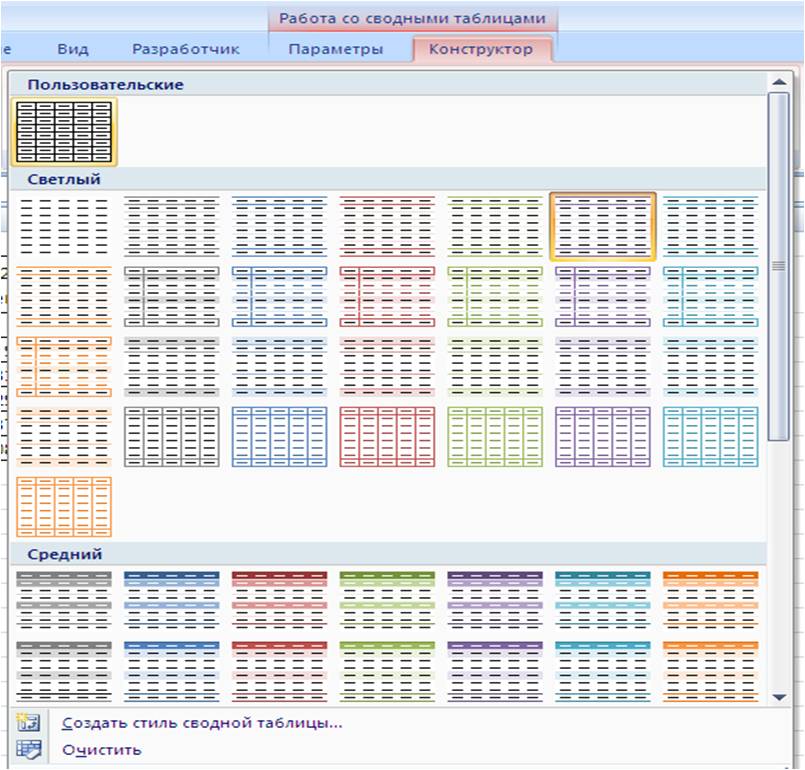Click the new PivotTable style icon
805x770 pixels.
pyautogui.click(x=28, y=723)
